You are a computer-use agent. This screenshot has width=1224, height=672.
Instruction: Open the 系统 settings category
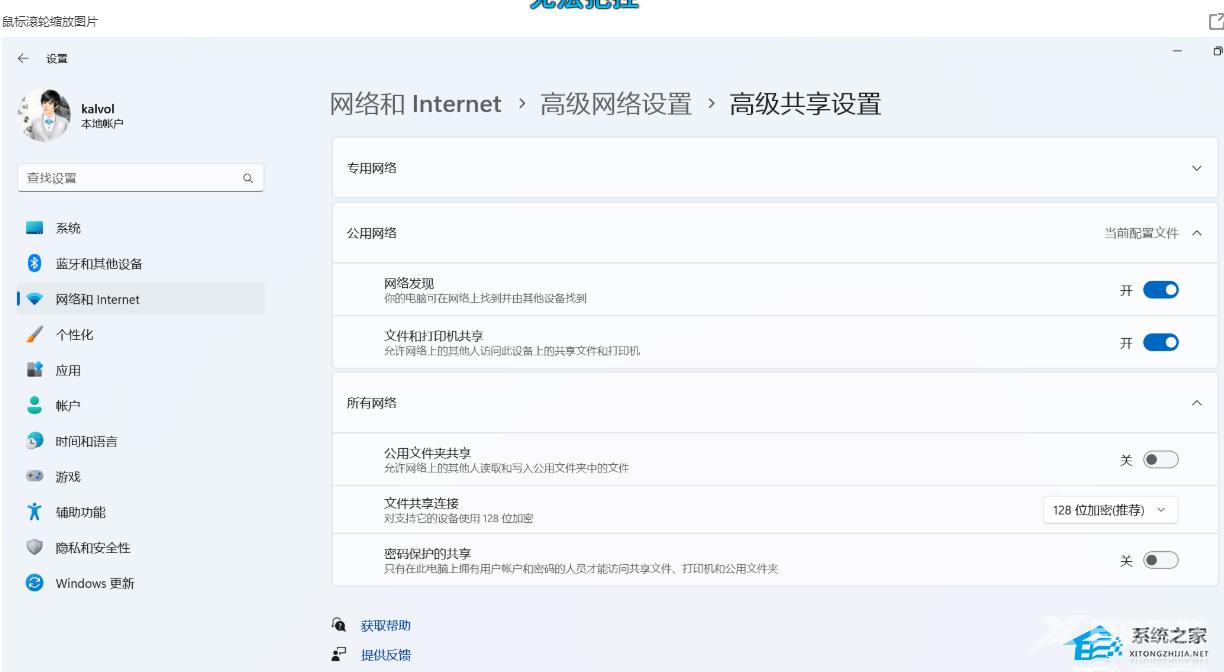(141, 228)
